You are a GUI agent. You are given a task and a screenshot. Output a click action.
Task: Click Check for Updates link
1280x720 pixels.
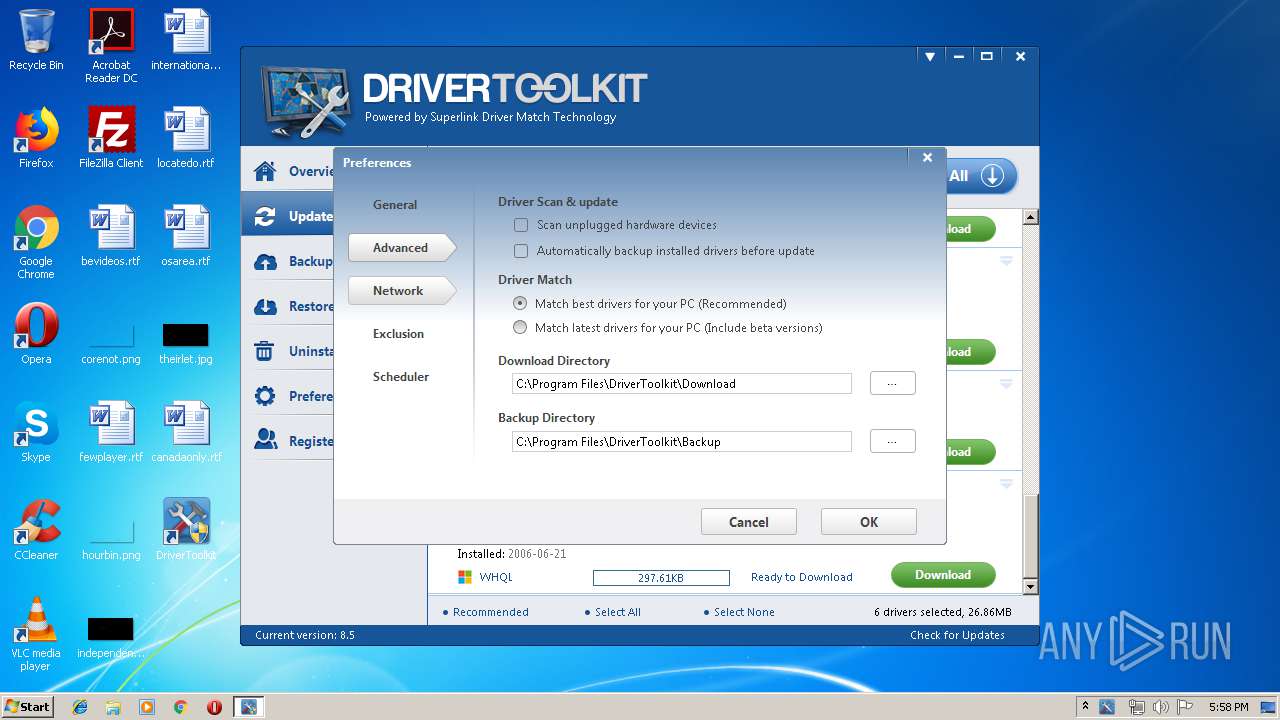click(x=957, y=635)
